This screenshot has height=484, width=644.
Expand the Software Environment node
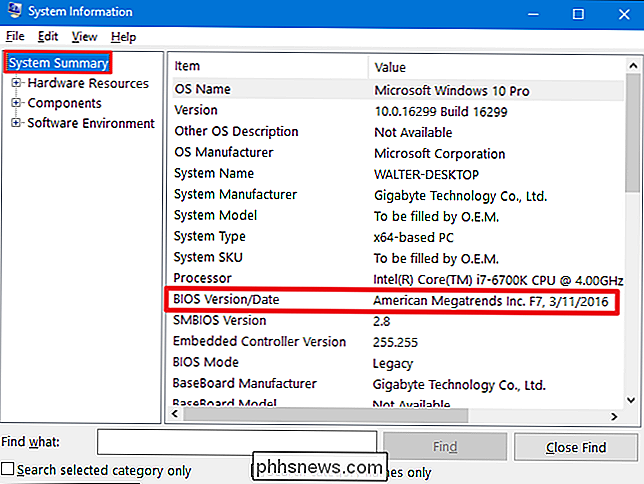pos(16,122)
